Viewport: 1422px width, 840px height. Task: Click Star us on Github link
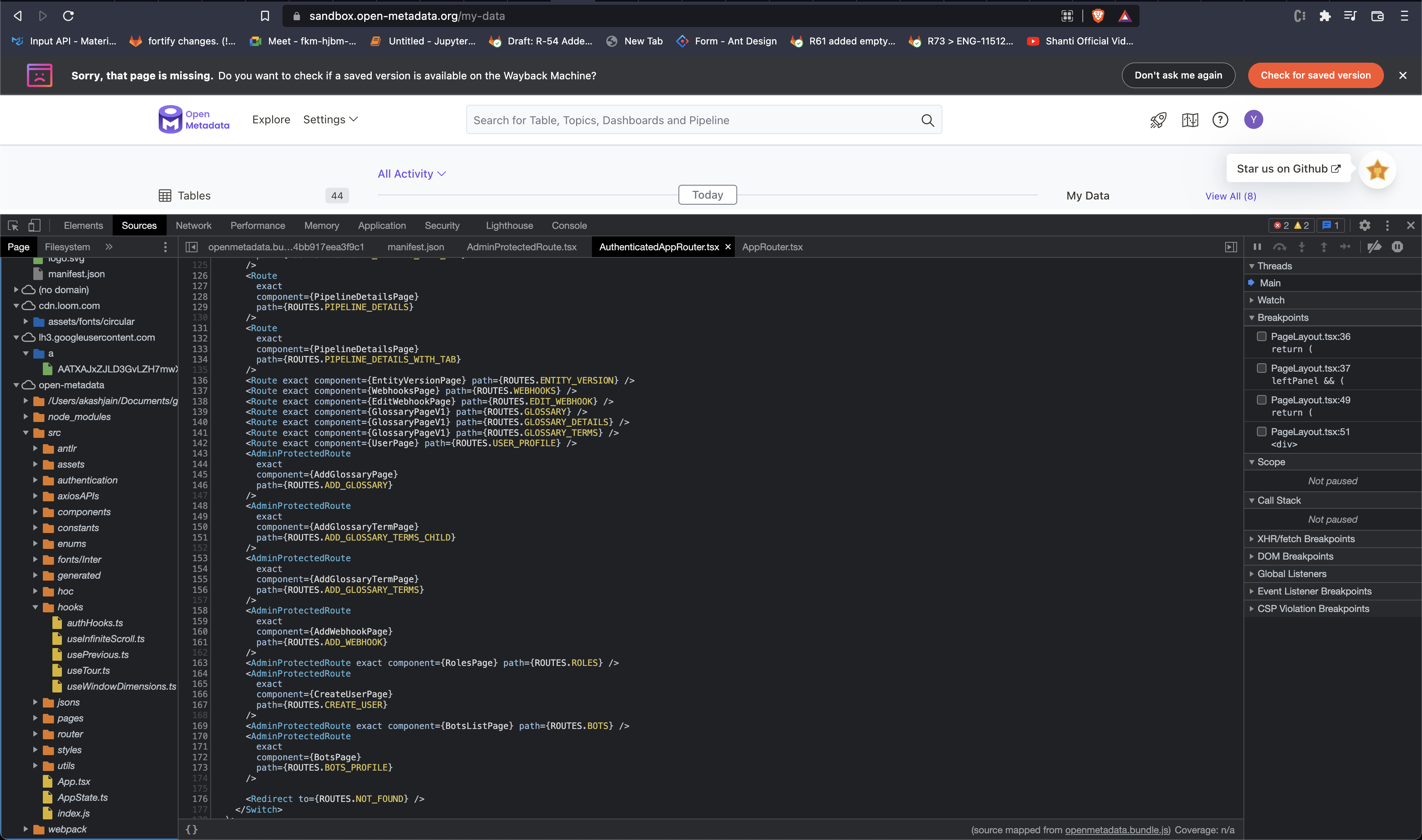[x=1288, y=169]
